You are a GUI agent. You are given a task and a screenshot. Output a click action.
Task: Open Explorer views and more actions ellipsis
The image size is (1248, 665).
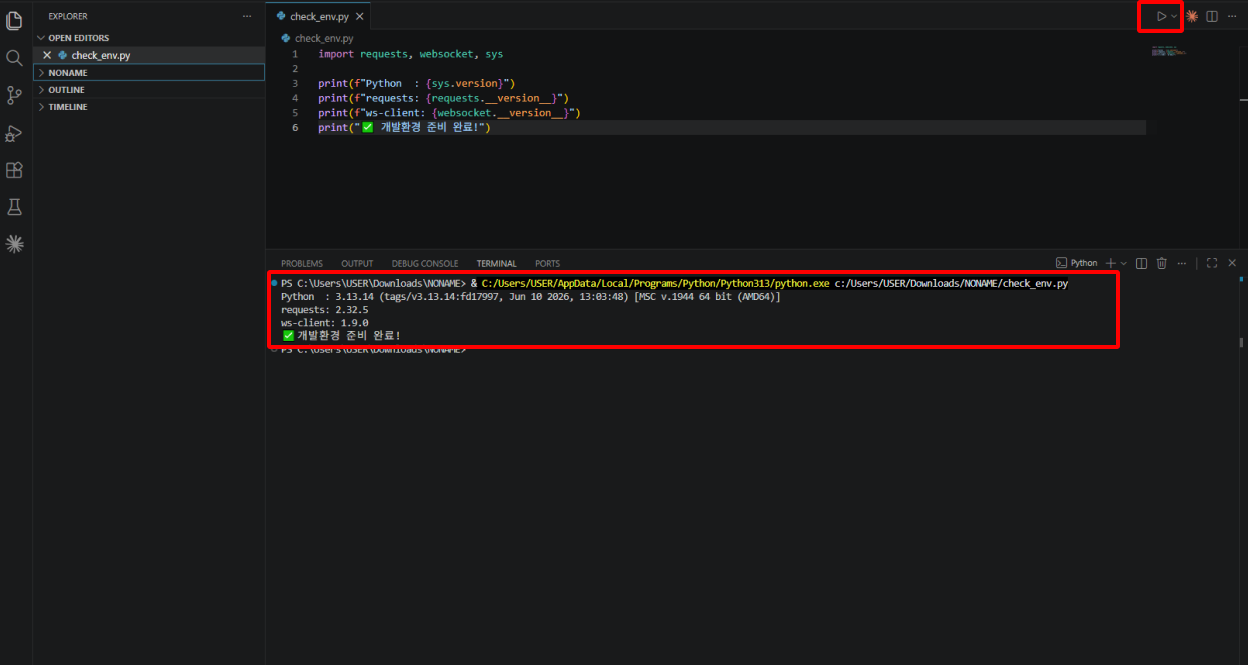(x=247, y=16)
